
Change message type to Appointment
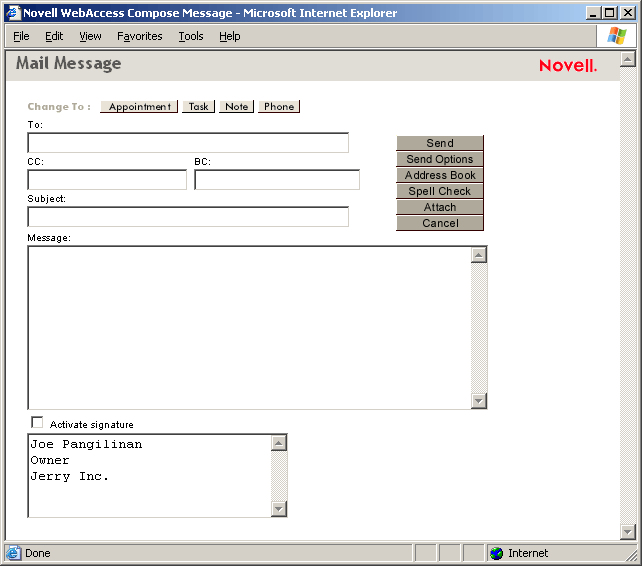[x=139, y=106]
